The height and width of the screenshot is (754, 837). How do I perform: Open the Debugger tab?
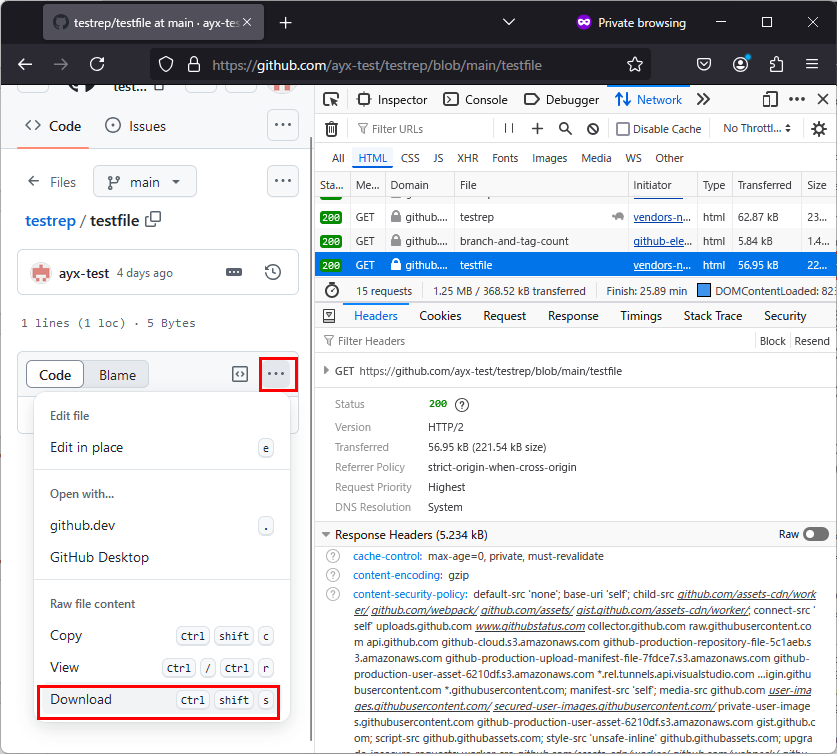pyautogui.click(x=562, y=100)
